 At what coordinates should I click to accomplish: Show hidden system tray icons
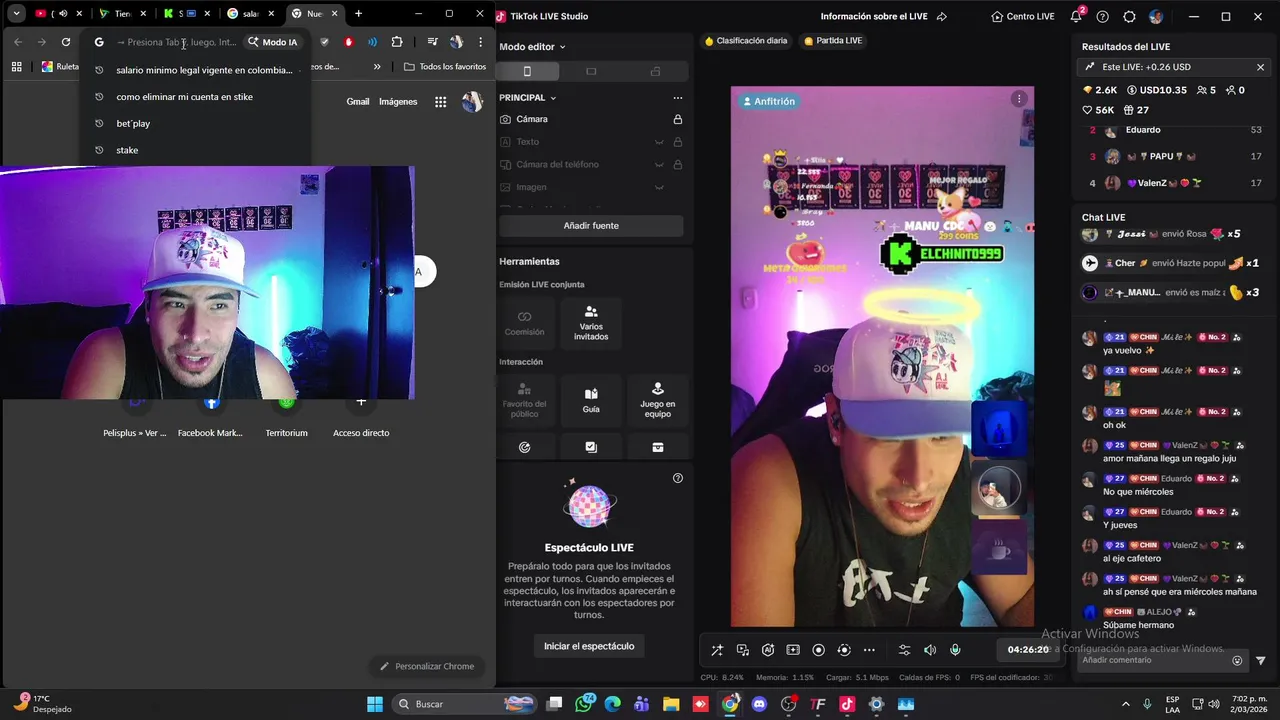coord(1126,704)
